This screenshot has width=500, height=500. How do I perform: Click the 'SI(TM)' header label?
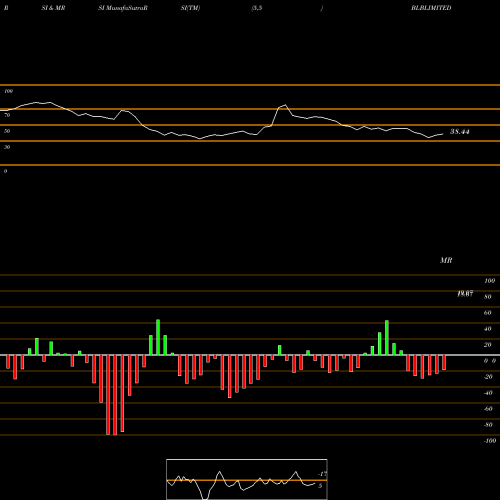190,8
